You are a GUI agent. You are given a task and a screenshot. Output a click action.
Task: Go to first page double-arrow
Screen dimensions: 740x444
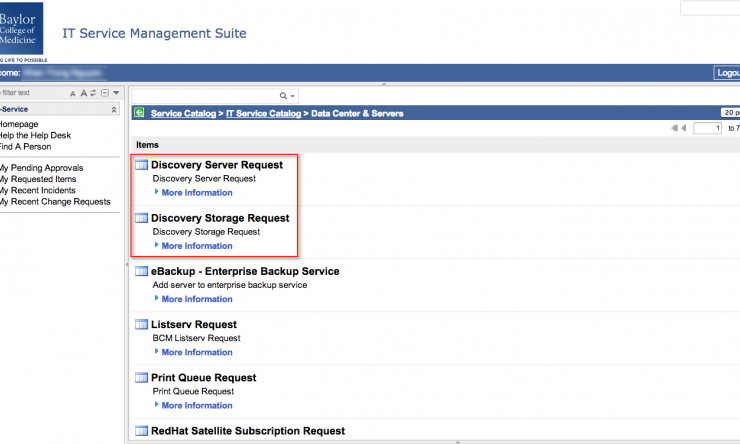click(674, 128)
